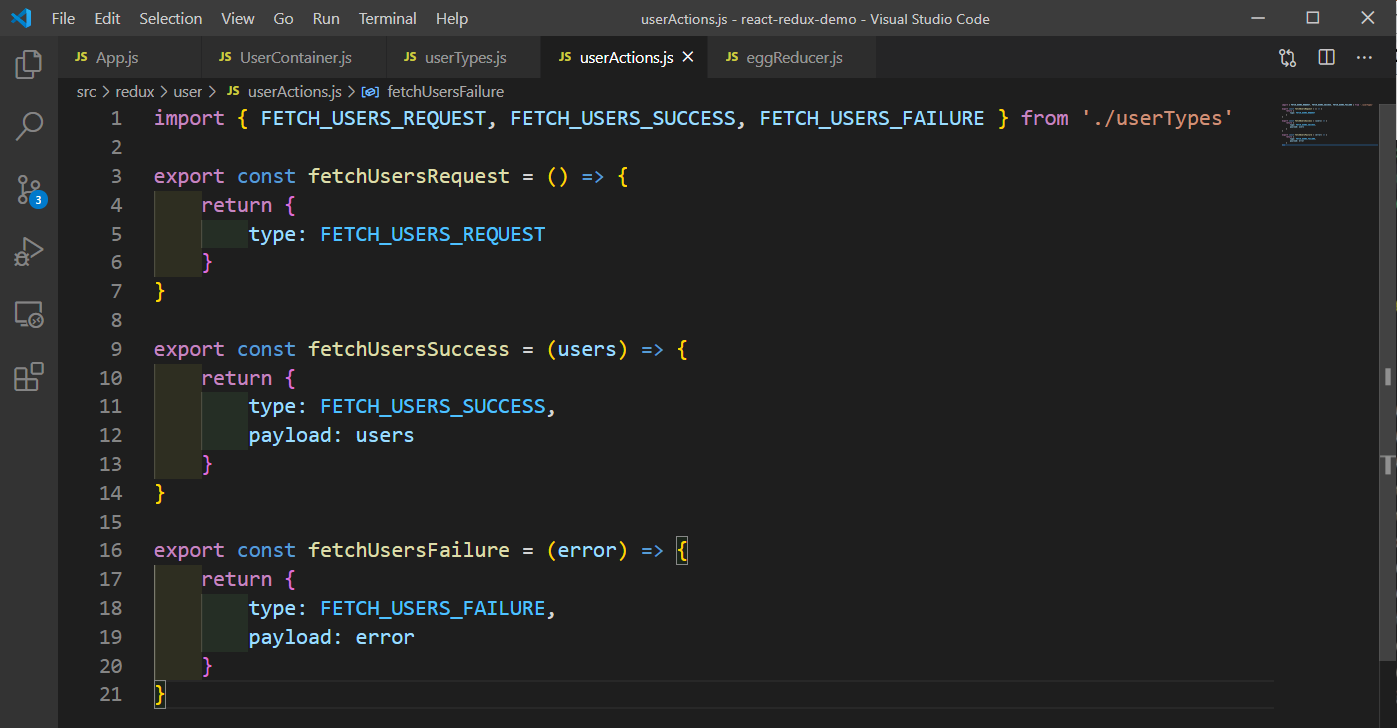
Task: Switch to the UserContainer.js tab
Action: tap(294, 58)
